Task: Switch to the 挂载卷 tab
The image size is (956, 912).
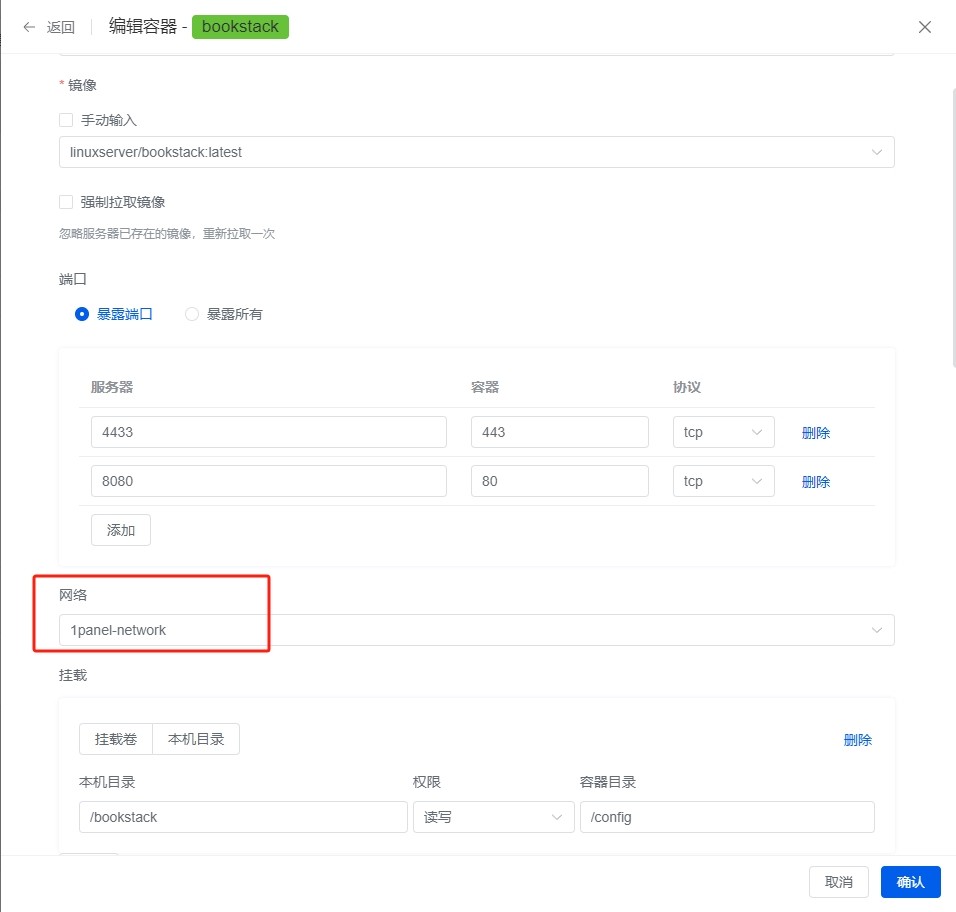Action: 116,739
